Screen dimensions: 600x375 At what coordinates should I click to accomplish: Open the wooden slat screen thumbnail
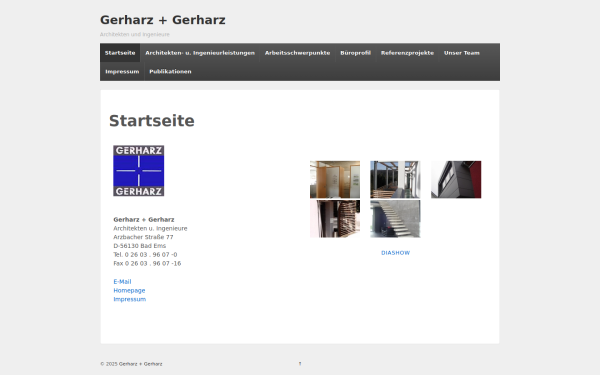click(335, 219)
